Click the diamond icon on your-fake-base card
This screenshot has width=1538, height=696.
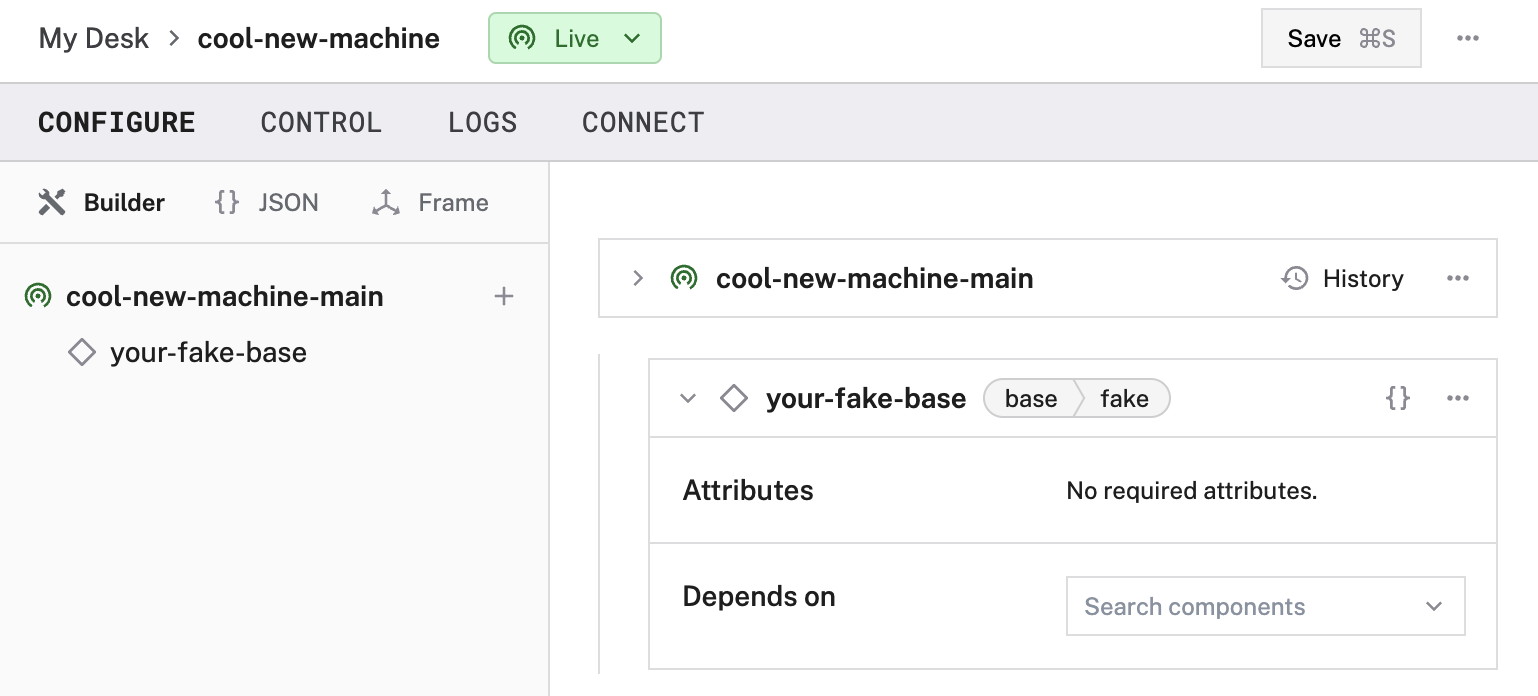(734, 398)
